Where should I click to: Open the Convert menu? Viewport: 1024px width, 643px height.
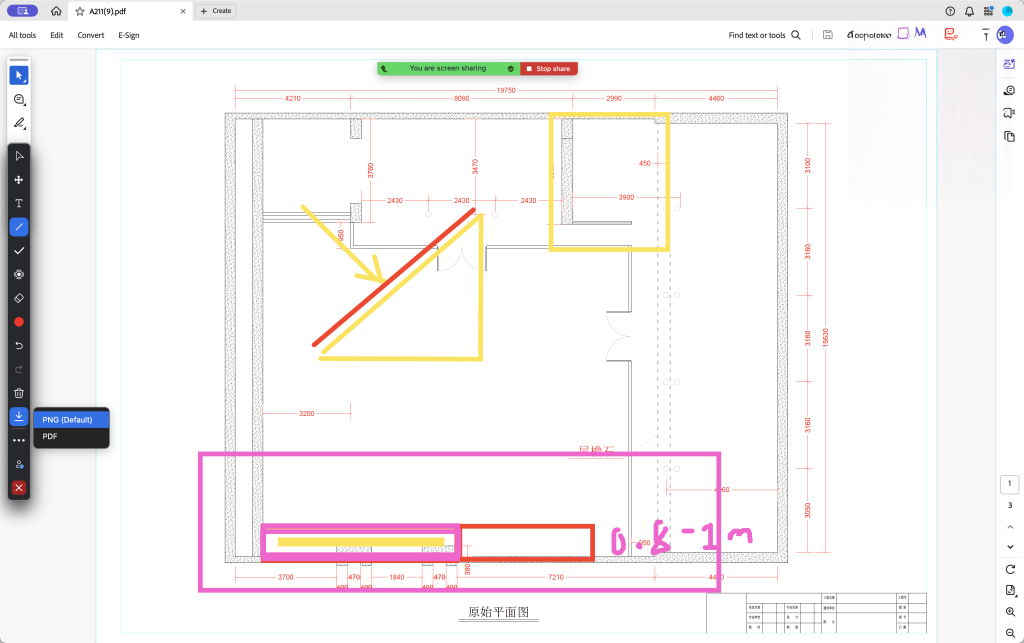91,35
